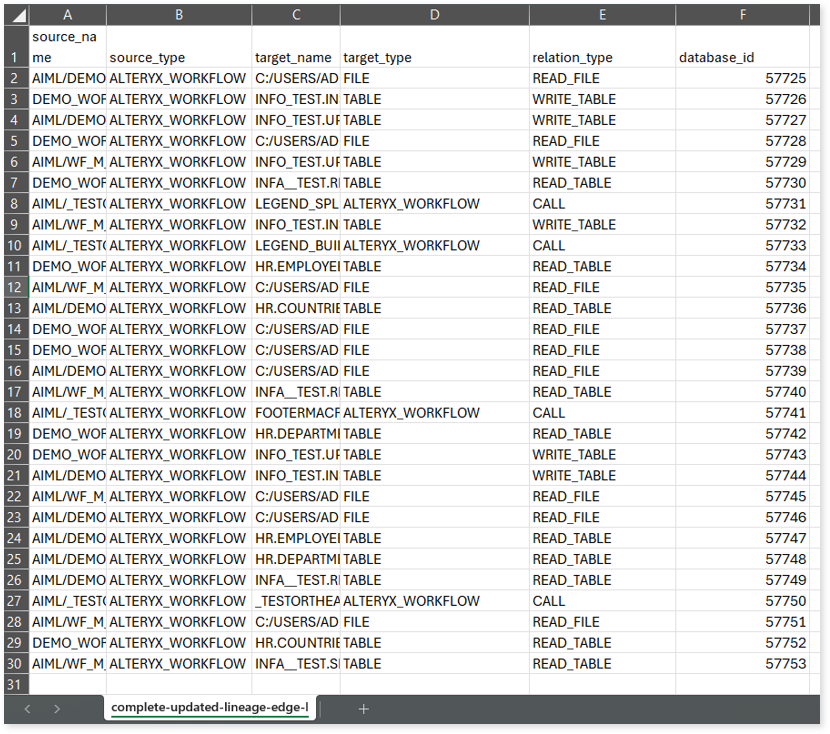Select cell with database_id 57753
Screen dimensions: 830x734
point(743,664)
